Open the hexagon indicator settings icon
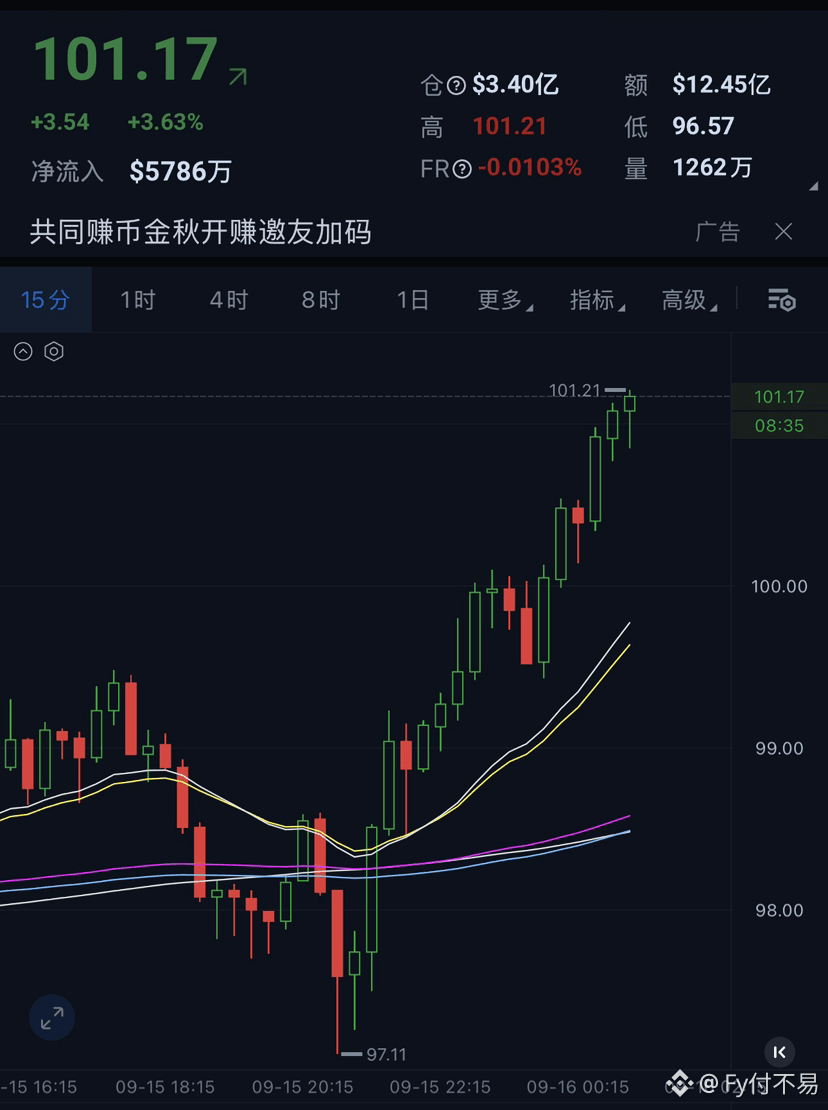The width and height of the screenshot is (828, 1110). (54, 351)
